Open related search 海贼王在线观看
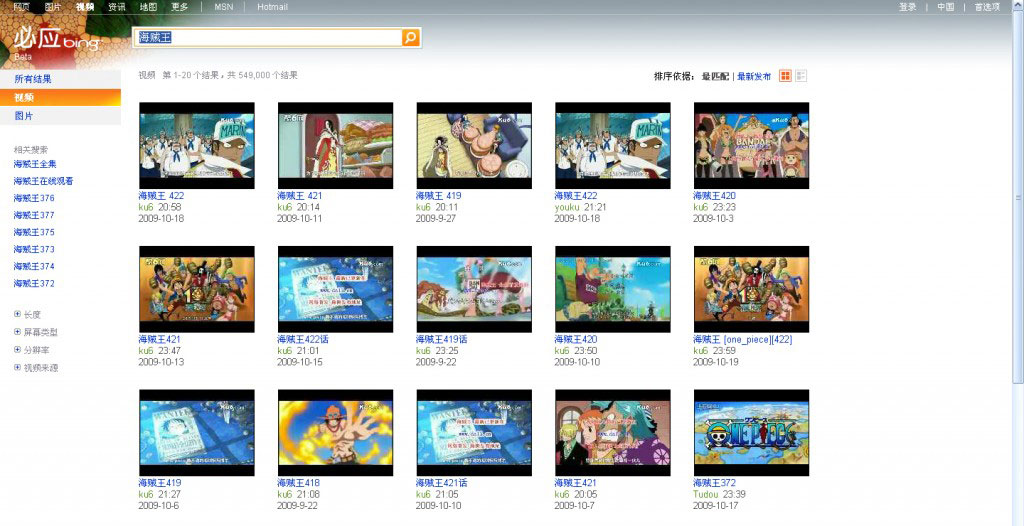This screenshot has height=526, width=1024. click(x=43, y=181)
